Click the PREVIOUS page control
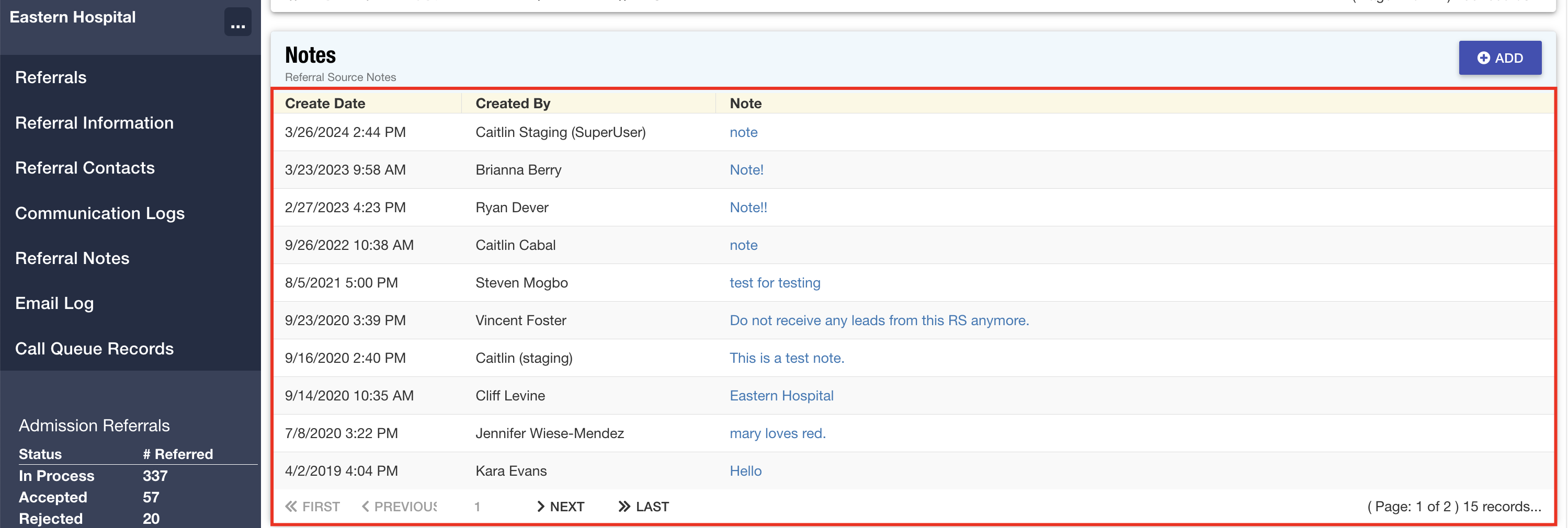This screenshot has width=1568, height=528. click(399, 507)
